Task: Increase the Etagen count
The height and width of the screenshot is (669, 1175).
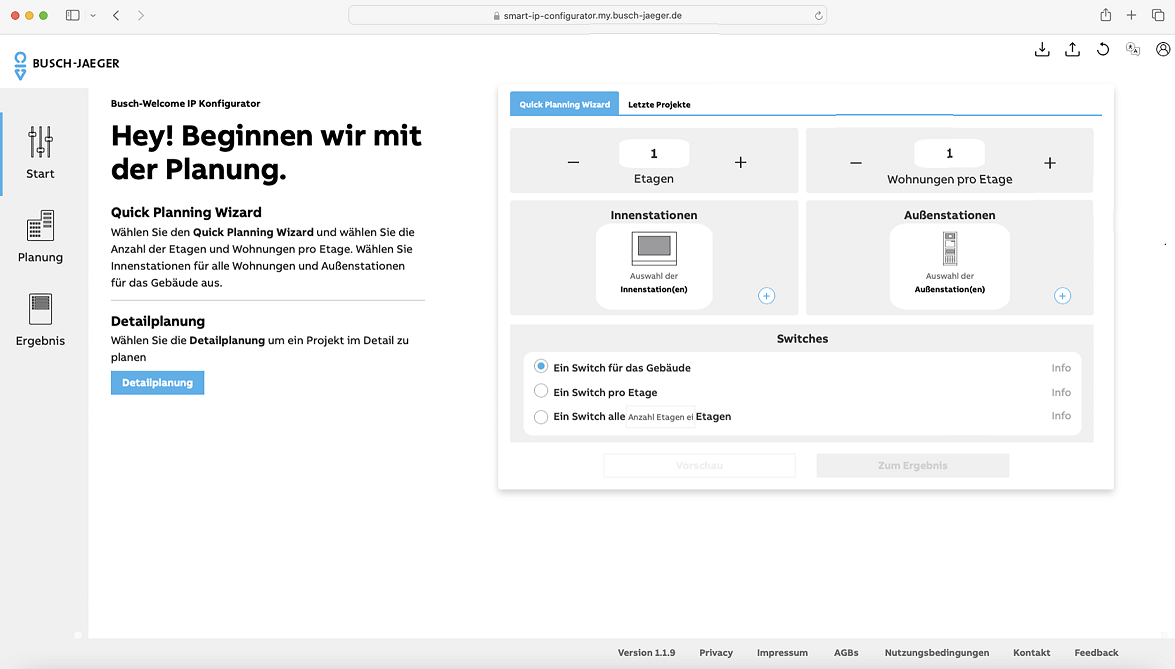Action: pos(740,162)
